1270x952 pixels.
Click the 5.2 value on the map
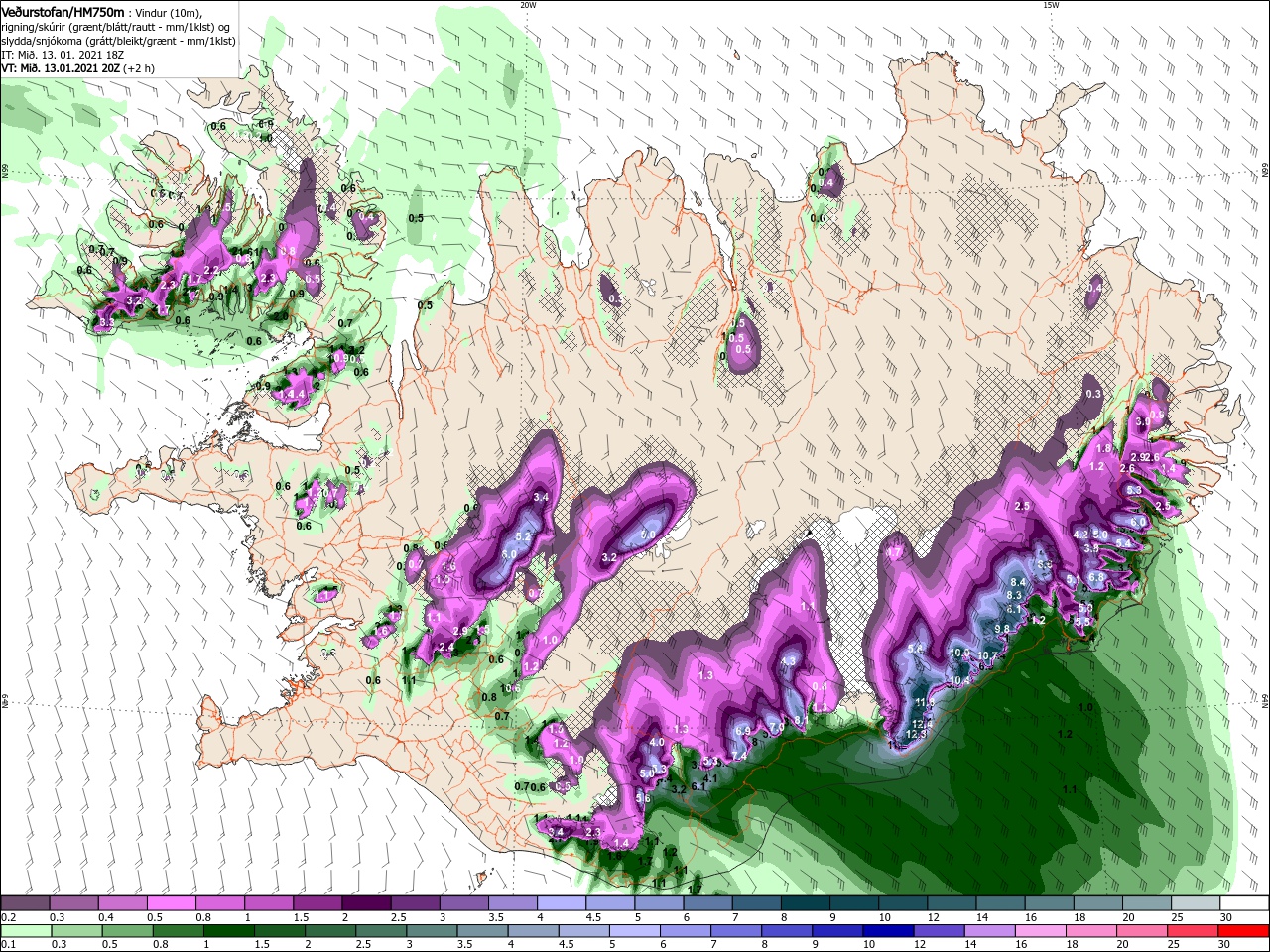(x=523, y=536)
